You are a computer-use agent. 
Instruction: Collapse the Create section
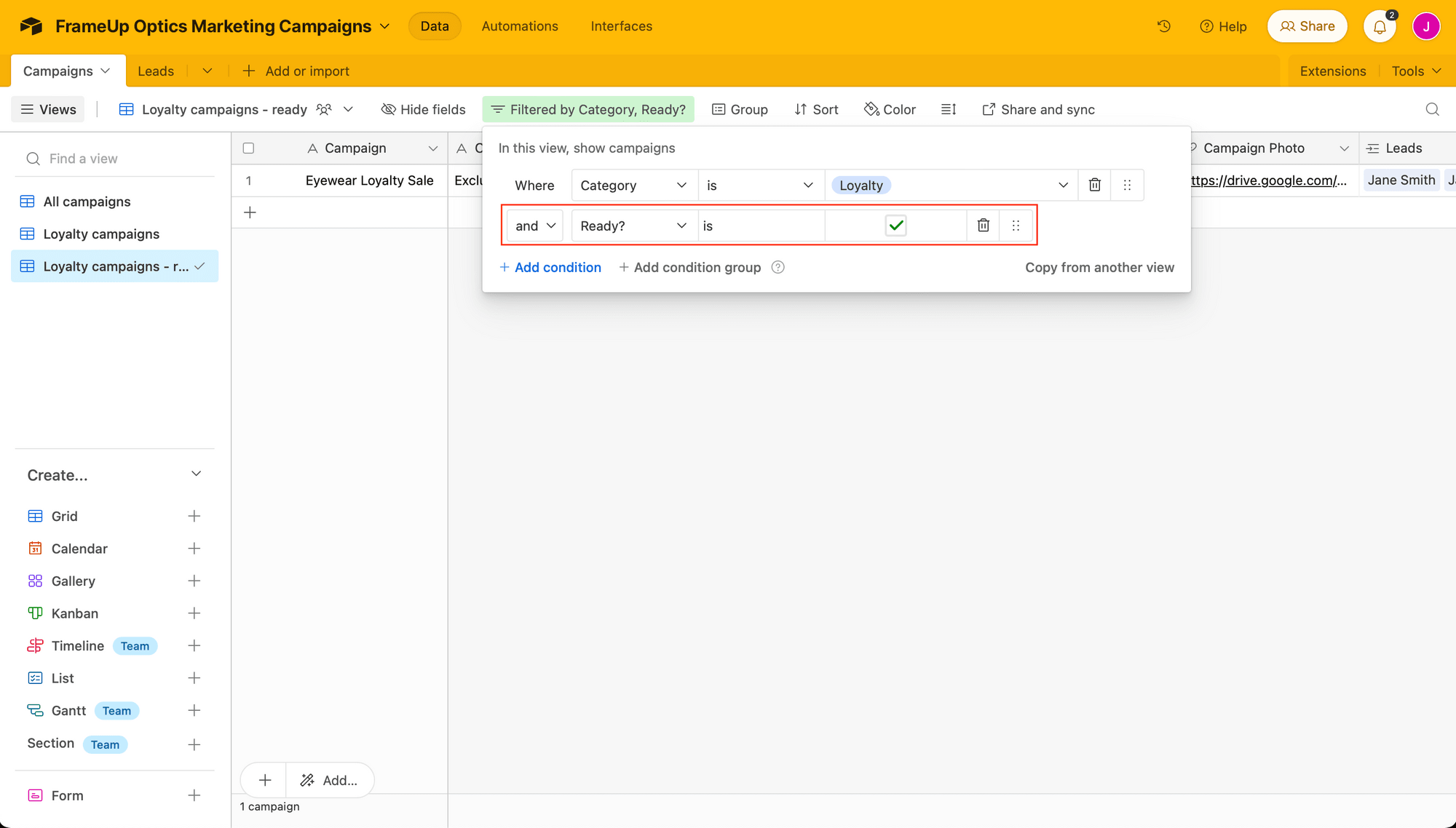coord(196,474)
